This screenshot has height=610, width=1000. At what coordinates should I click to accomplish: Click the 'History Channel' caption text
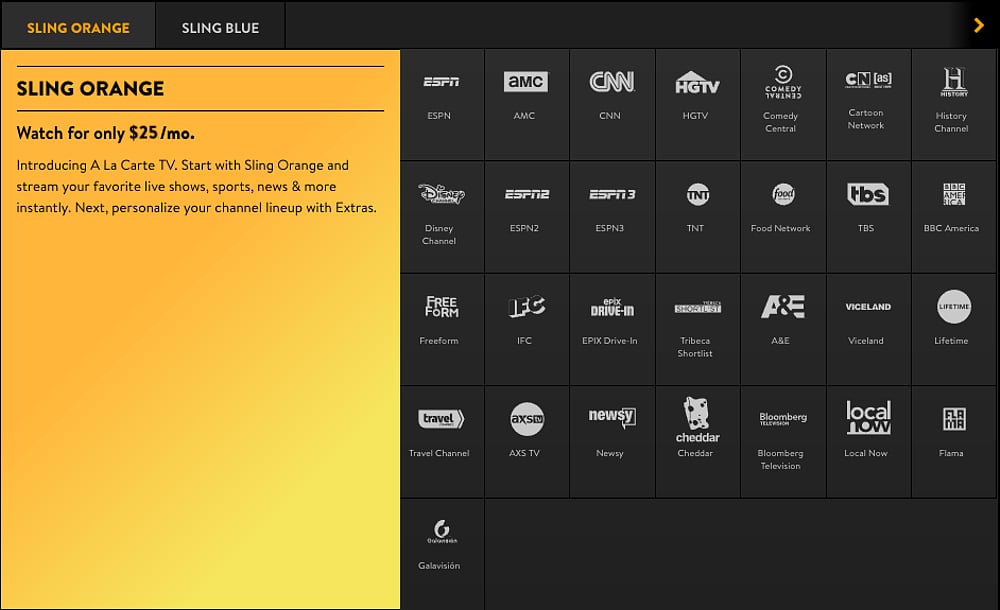click(951, 122)
